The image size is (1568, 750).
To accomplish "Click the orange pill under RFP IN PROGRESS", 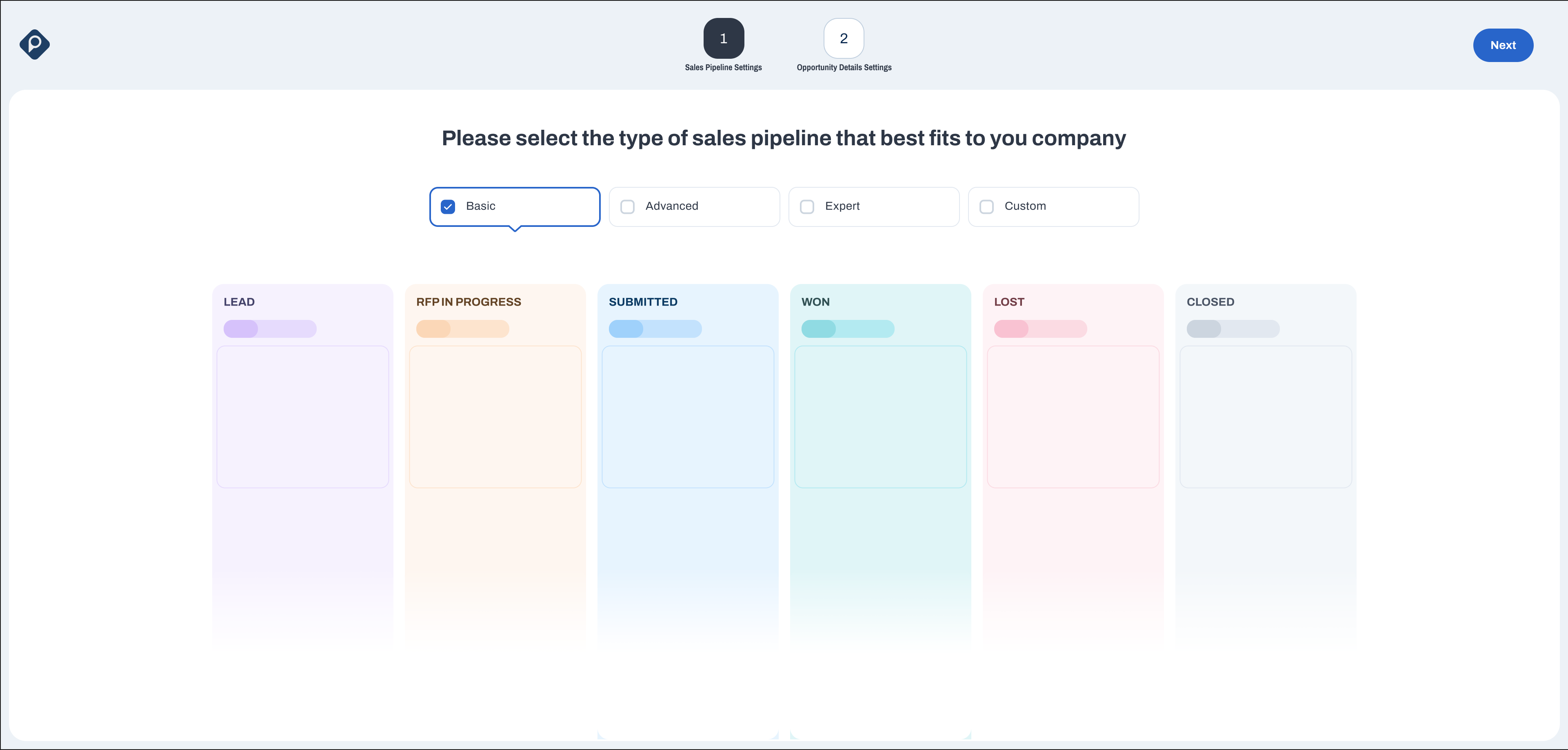I will pos(463,329).
